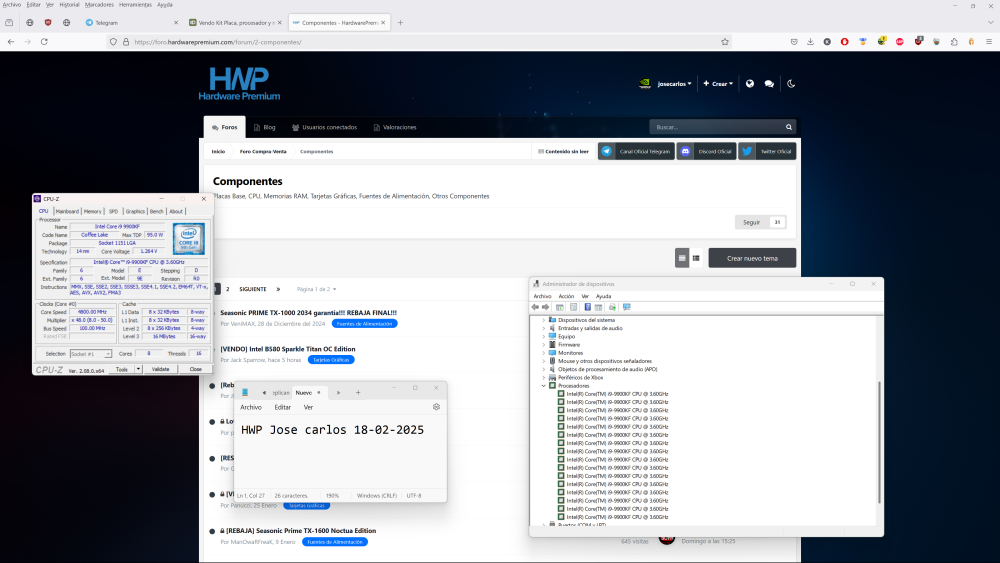Switch to condensed topic list view icon
Image resolution: width=1000 pixels, height=563 pixels.
tap(696, 258)
